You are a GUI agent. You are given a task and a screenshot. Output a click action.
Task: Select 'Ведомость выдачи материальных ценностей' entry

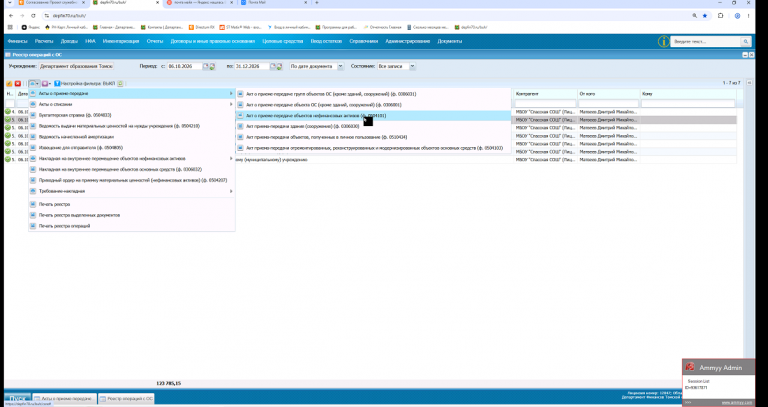[132, 126]
